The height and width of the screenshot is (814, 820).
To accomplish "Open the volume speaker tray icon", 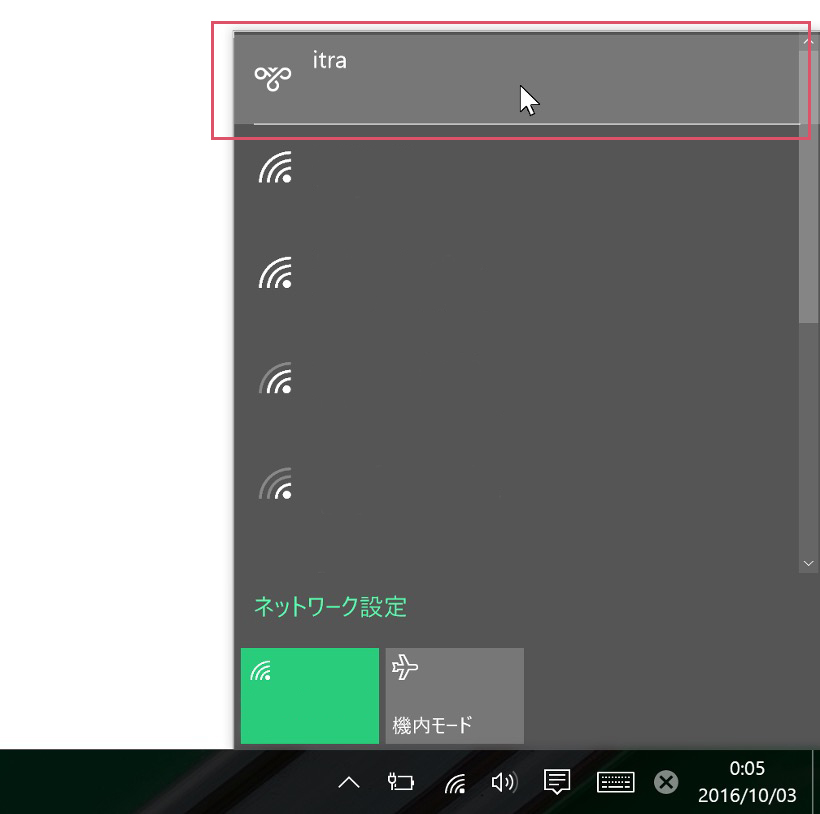I will click(504, 782).
